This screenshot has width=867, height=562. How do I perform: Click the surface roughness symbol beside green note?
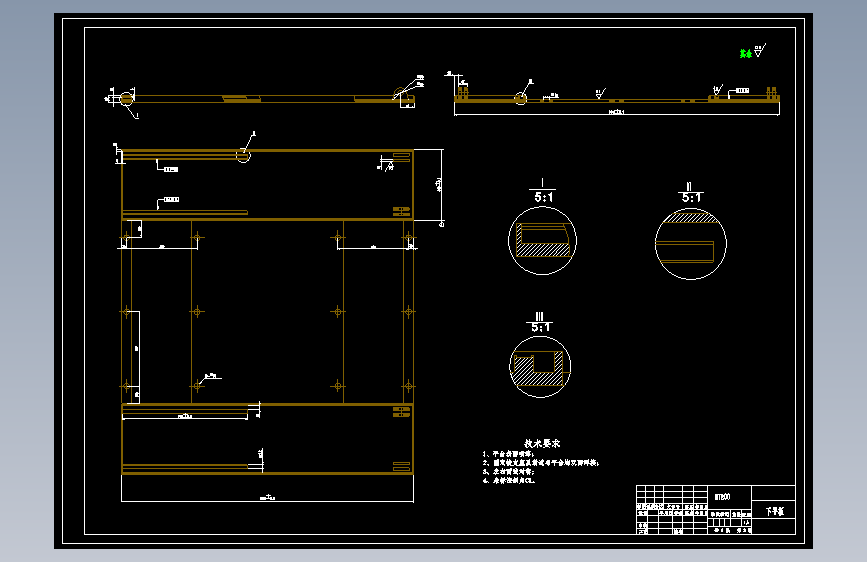[760, 50]
